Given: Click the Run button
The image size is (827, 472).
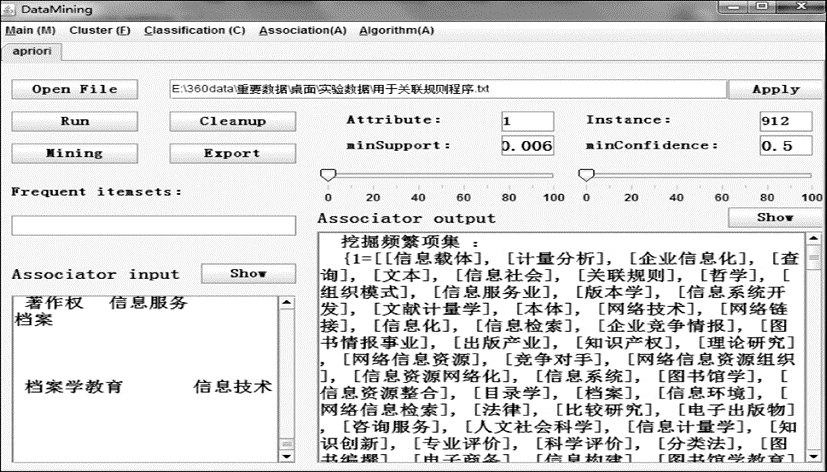Looking at the screenshot, I should [x=75, y=121].
